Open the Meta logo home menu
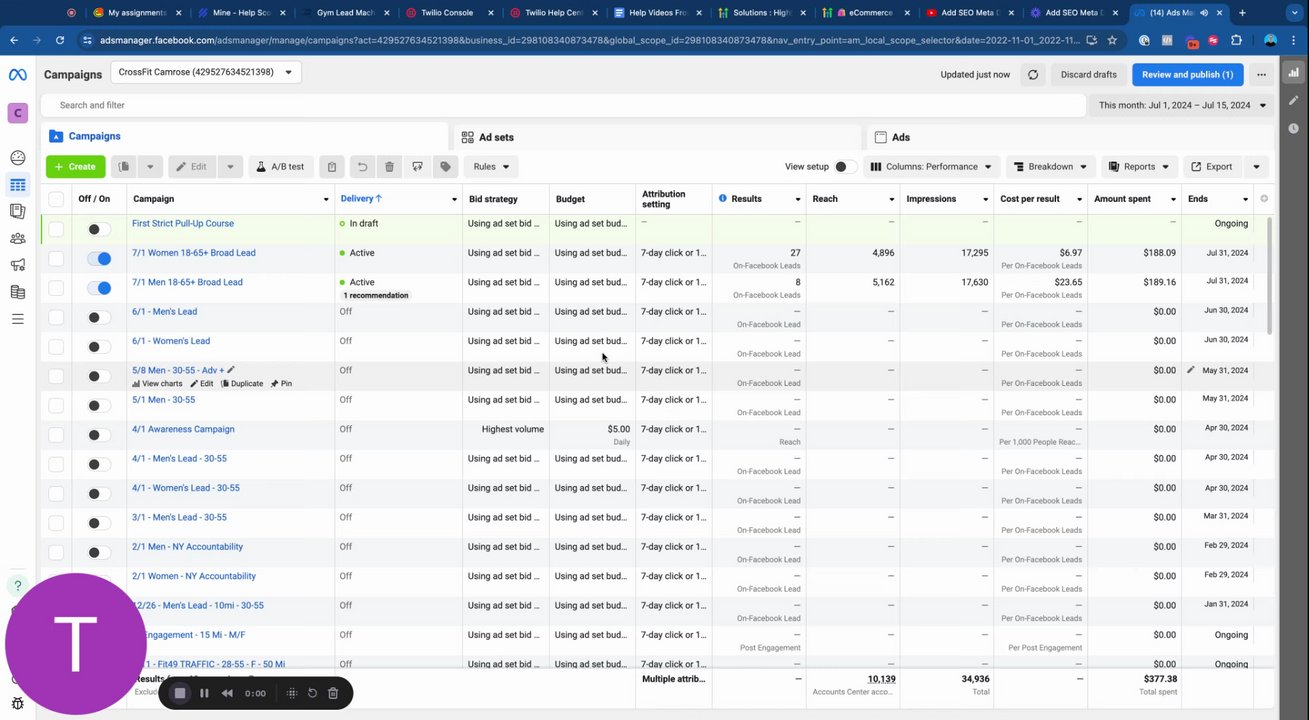 17,75
